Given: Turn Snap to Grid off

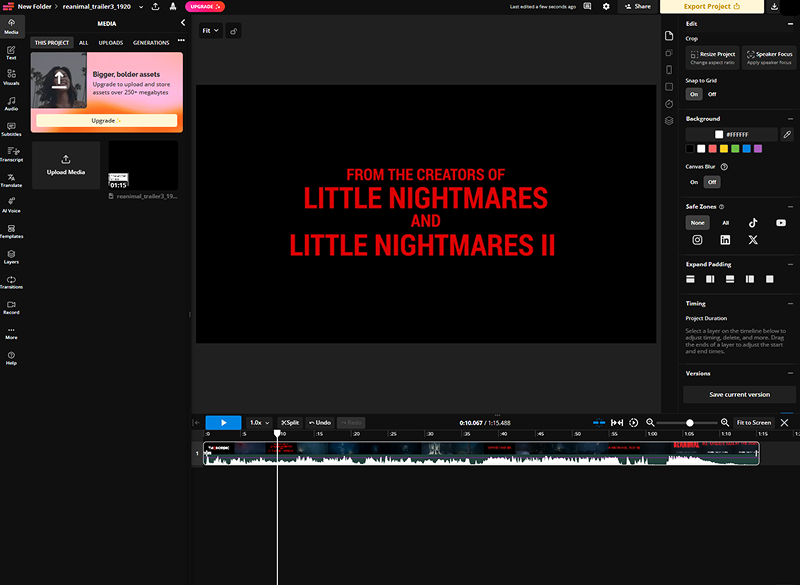Looking at the screenshot, I should click(712, 94).
